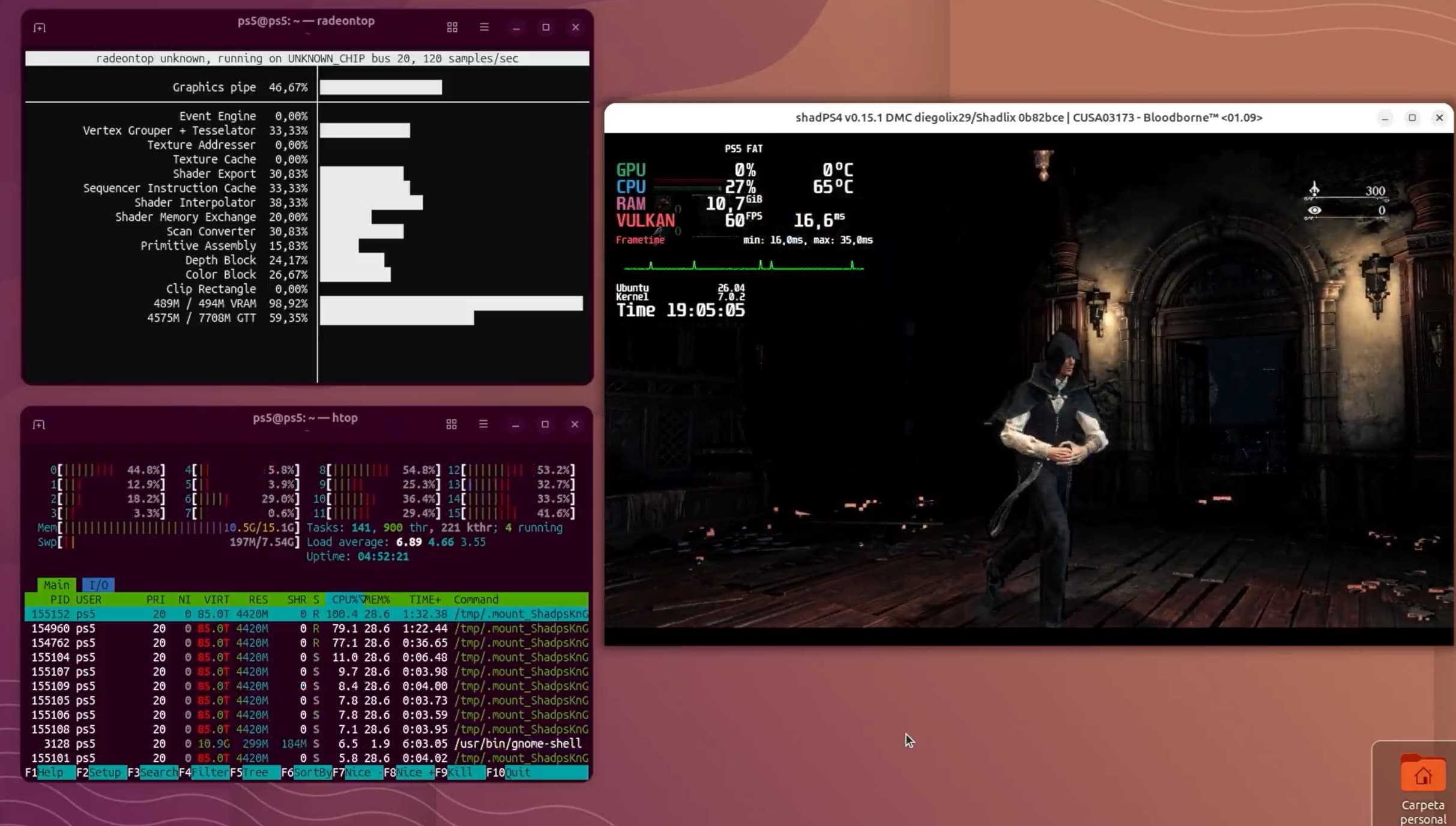The image size is (1456, 826).
Task: Open a new tab in the htop terminal
Action: [39, 424]
